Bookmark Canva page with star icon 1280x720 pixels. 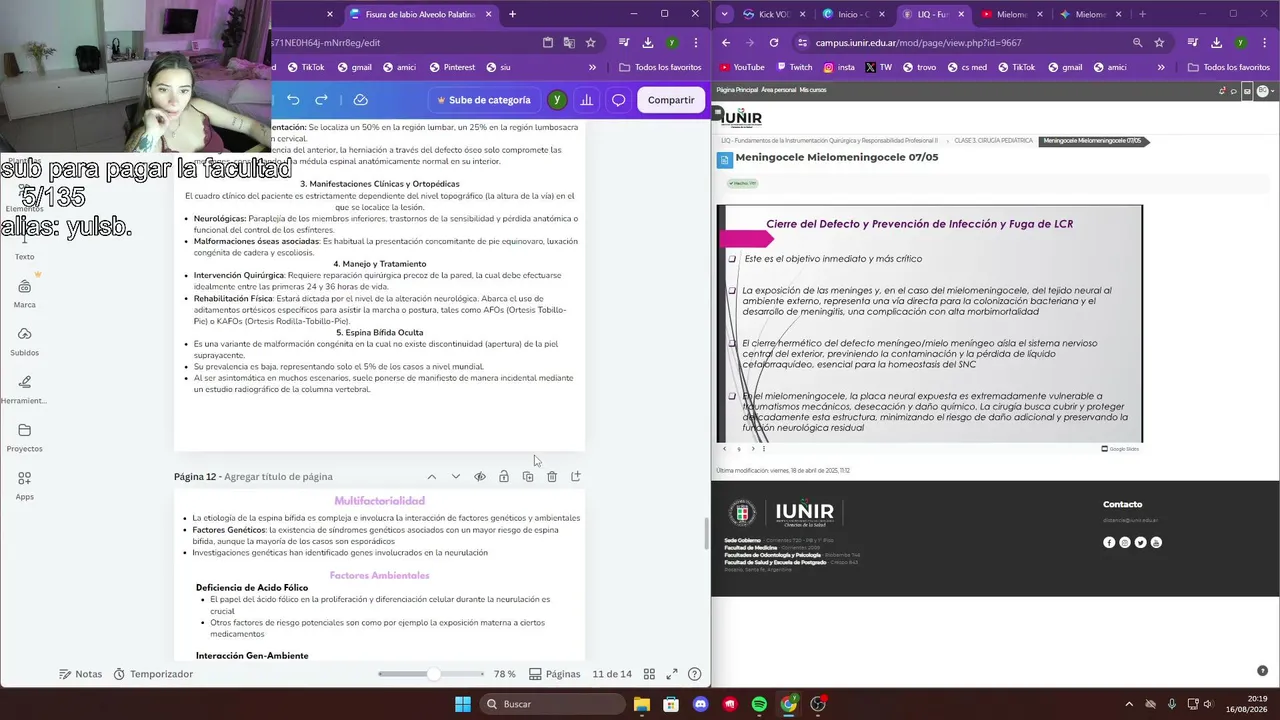click(x=591, y=43)
